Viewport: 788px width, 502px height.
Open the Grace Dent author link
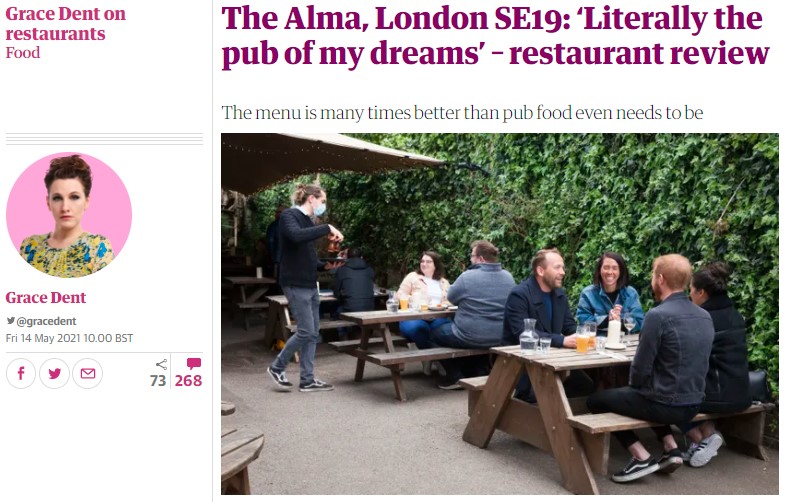tap(46, 297)
